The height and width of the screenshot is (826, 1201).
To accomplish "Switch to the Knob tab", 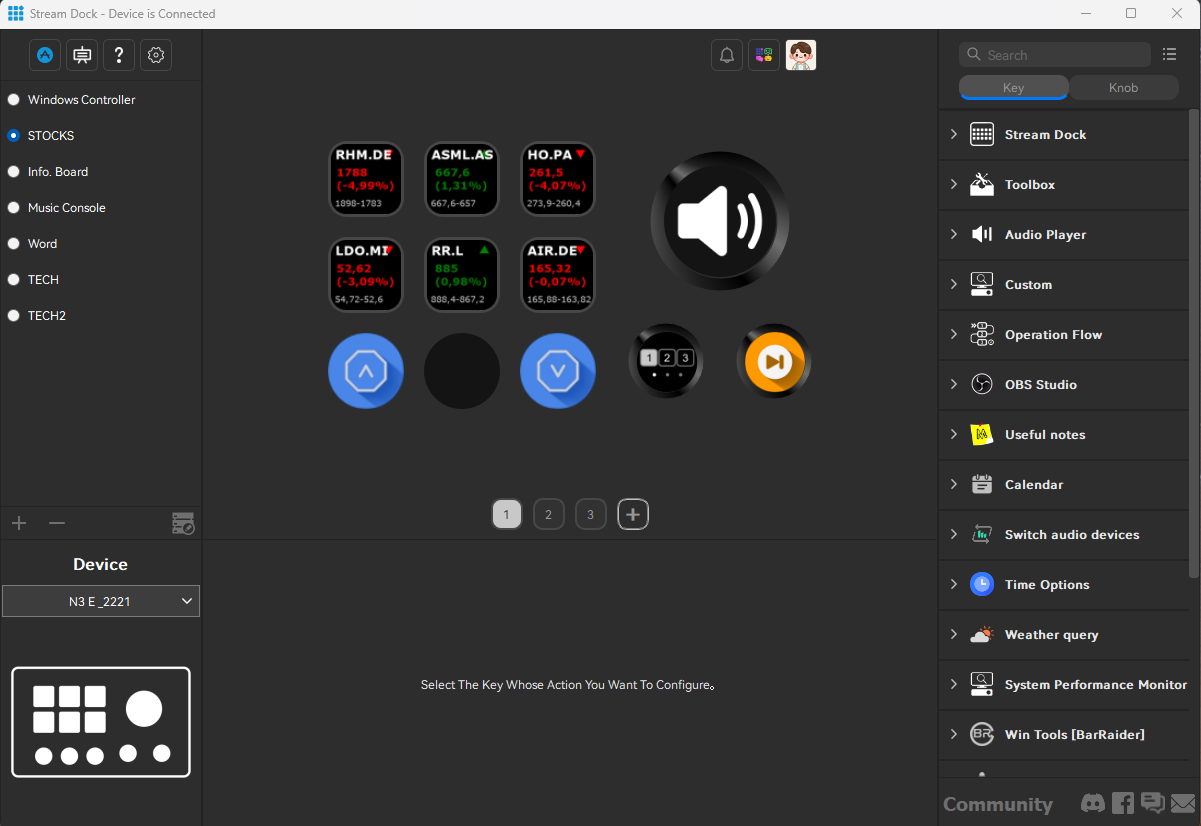I will (1123, 88).
